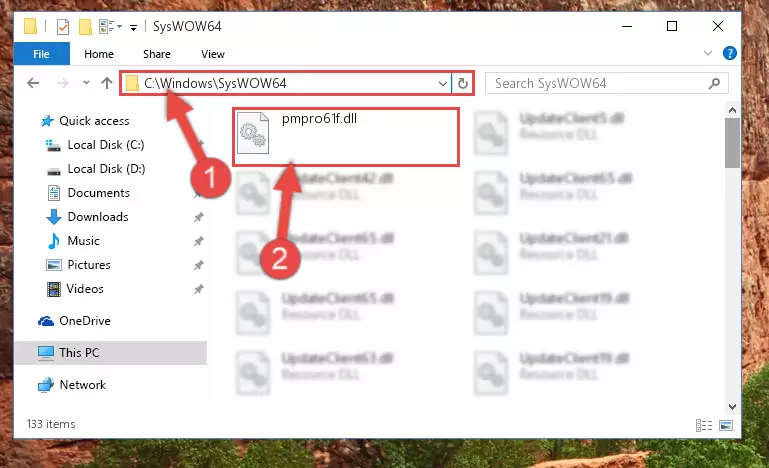Image resolution: width=769 pixels, height=468 pixels.
Task: Click the pin icon beside Videos
Action: 198,289
